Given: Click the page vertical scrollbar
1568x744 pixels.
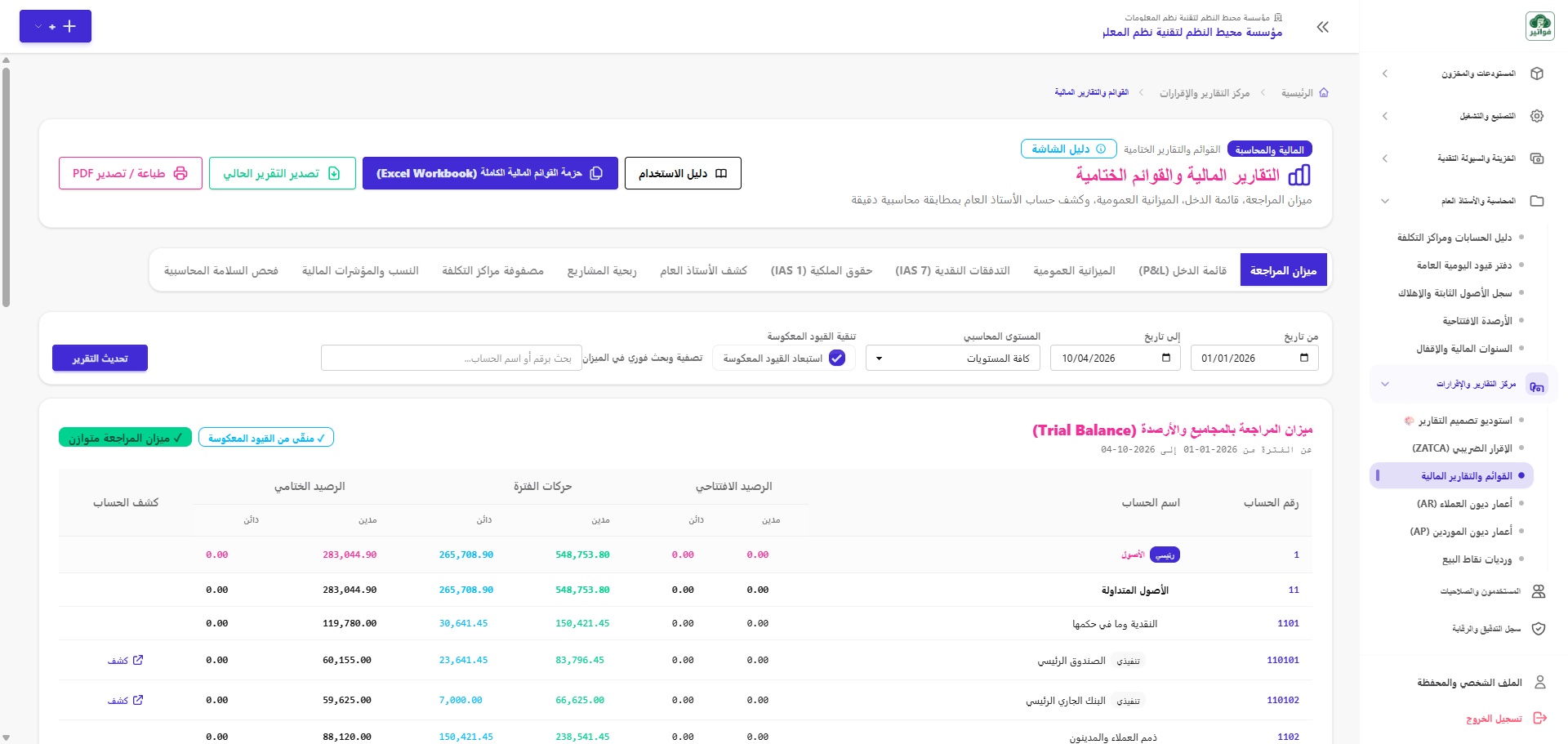Looking at the screenshot, I should 7,188.
